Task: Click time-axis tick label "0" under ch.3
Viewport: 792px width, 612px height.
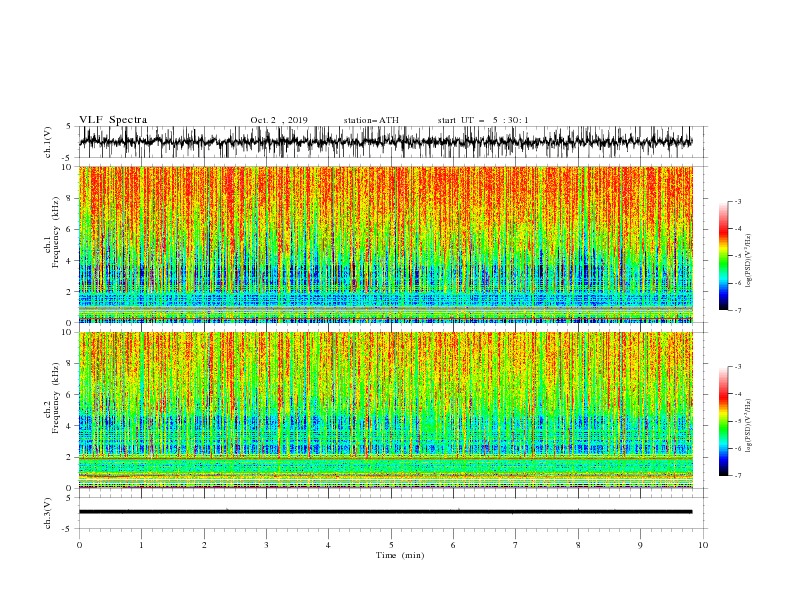Action: pos(79,545)
